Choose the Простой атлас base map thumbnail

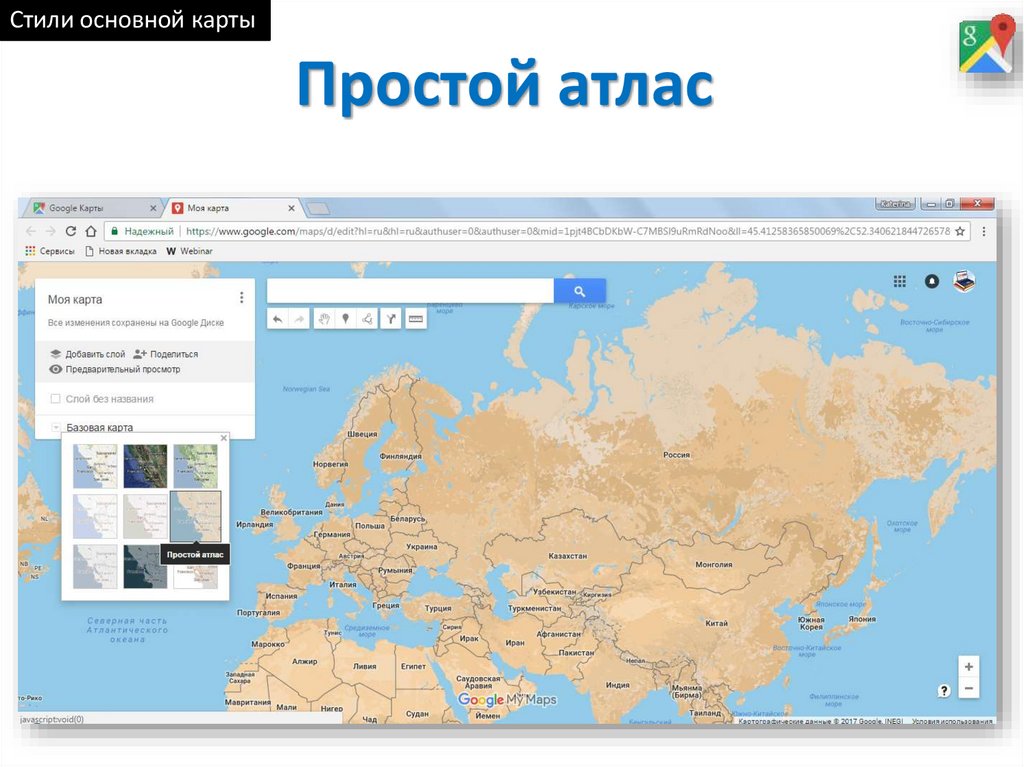pyautogui.click(x=195, y=516)
